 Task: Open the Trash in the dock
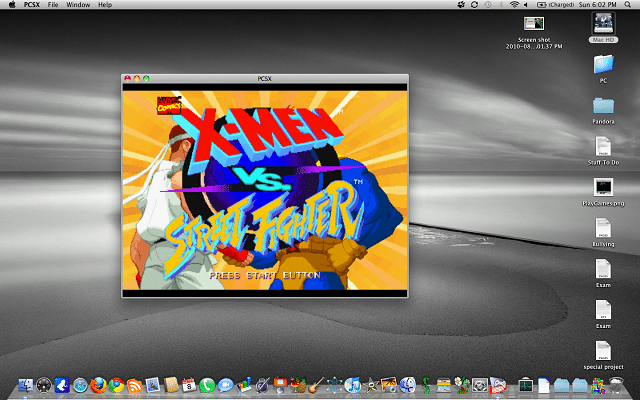click(616, 385)
